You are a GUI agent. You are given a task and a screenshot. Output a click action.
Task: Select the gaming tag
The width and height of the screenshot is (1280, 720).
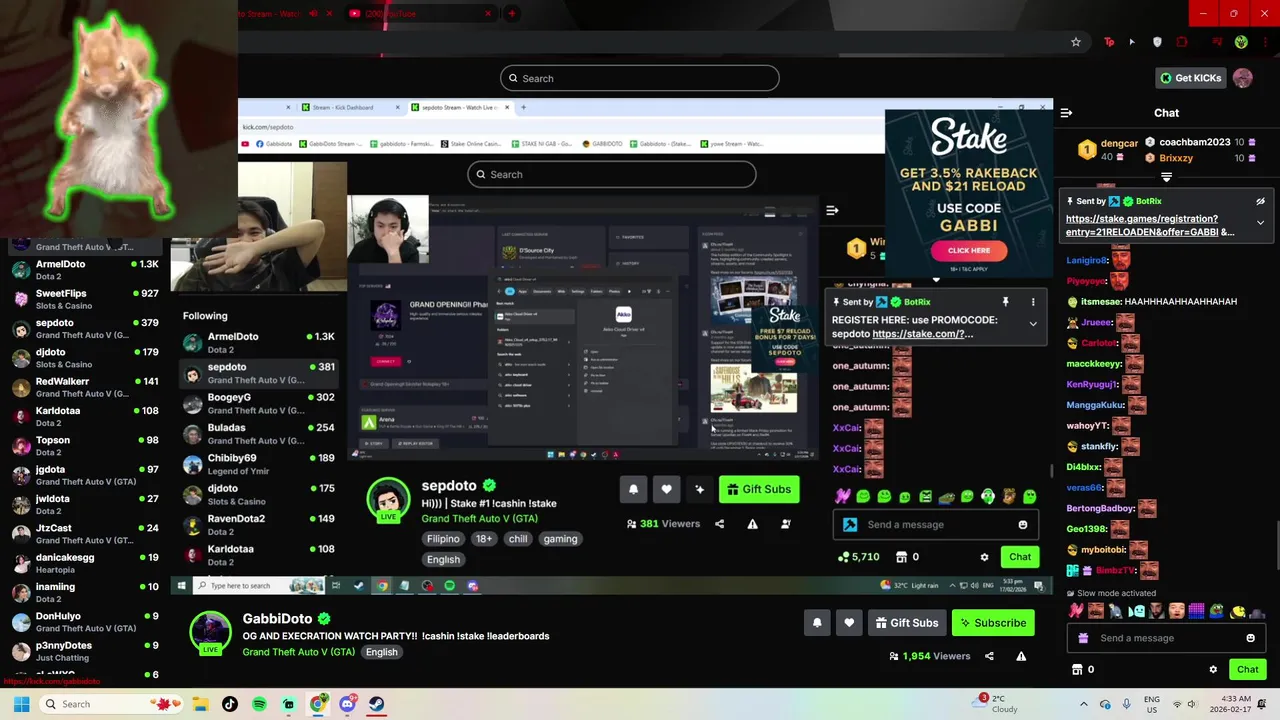point(560,539)
